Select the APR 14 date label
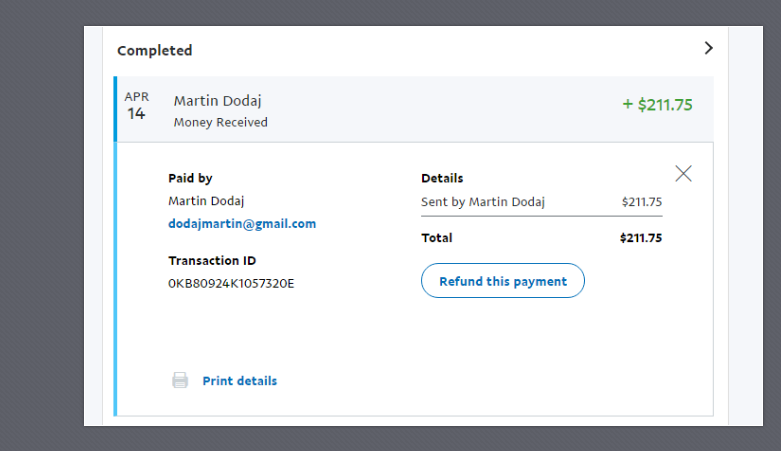This screenshot has height=451, width=781. (x=137, y=106)
